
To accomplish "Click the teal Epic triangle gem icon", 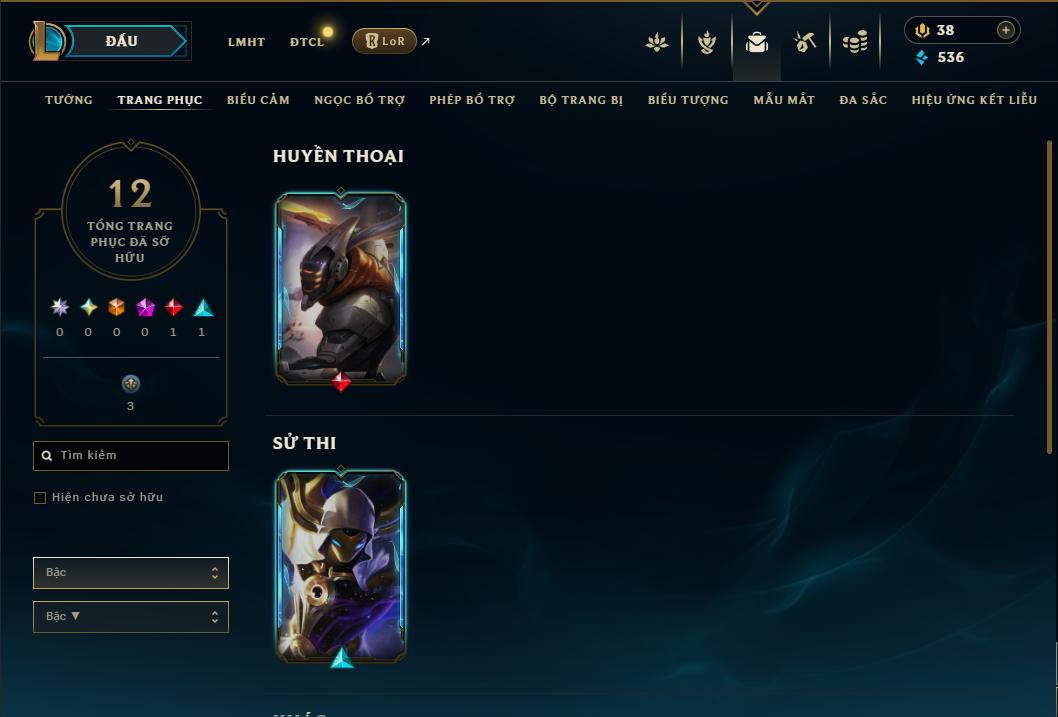I will click(203, 308).
